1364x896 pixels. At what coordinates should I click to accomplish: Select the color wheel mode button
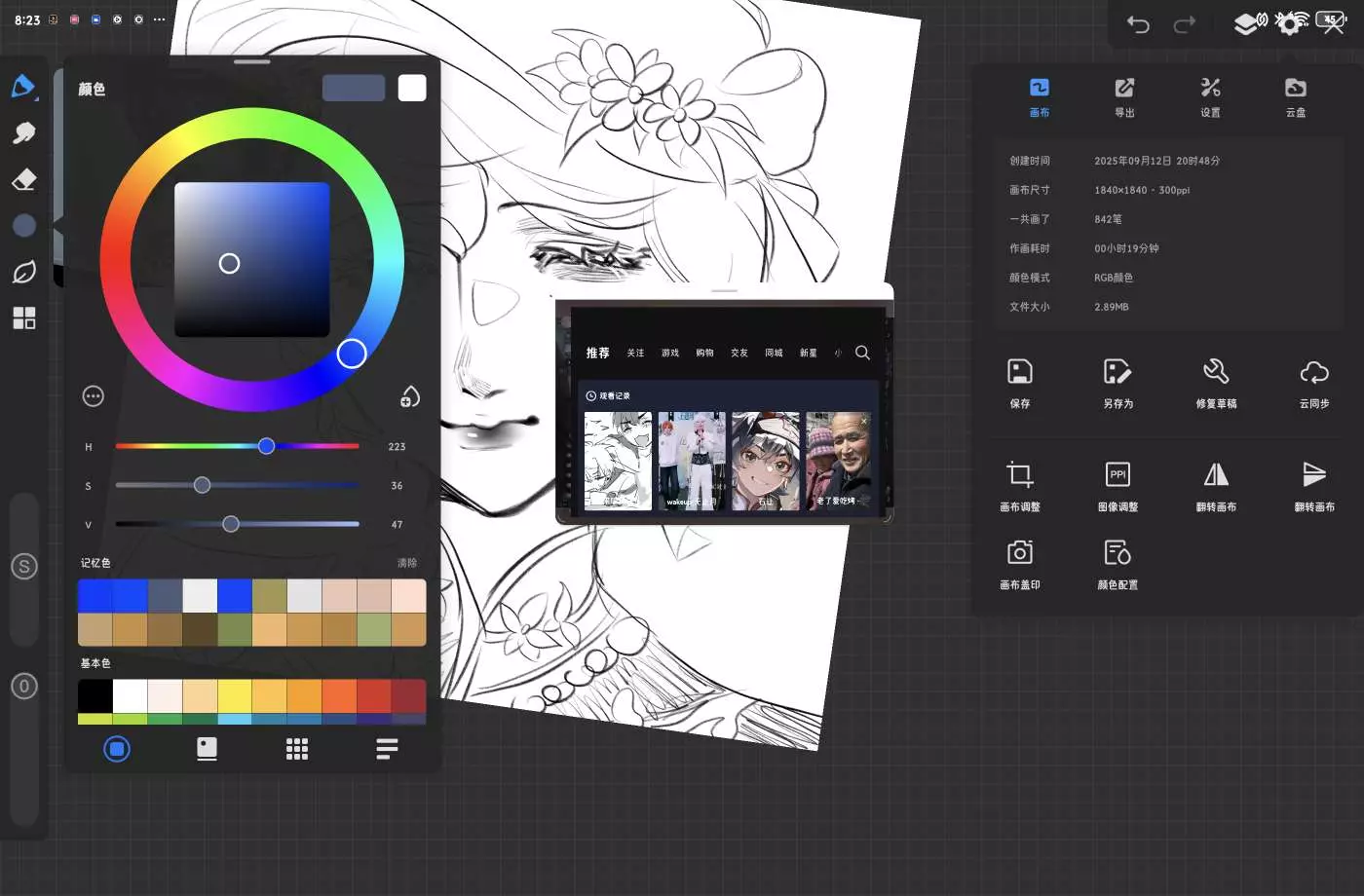pyautogui.click(x=117, y=749)
